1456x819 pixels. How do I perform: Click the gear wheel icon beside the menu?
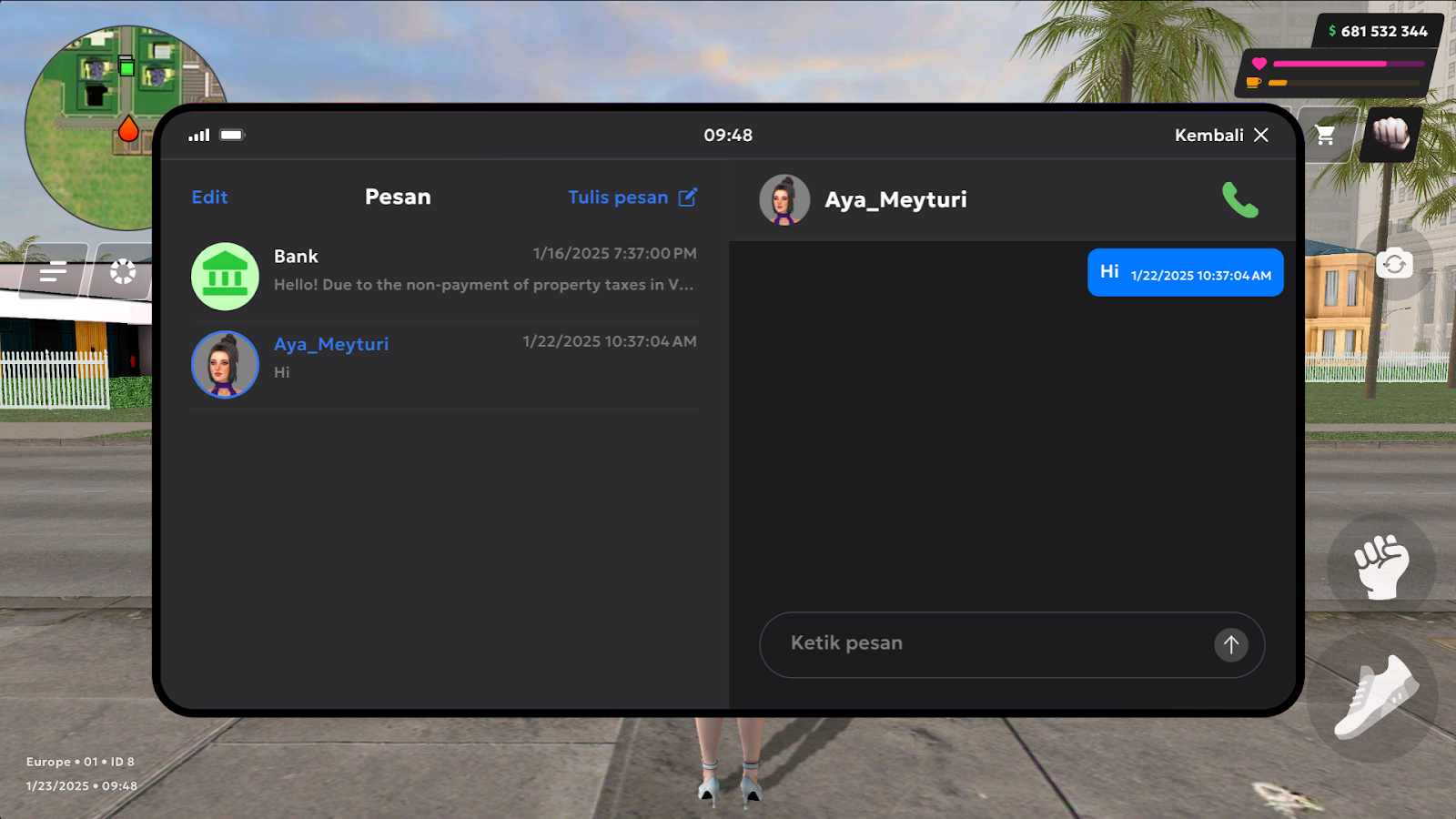point(123,271)
